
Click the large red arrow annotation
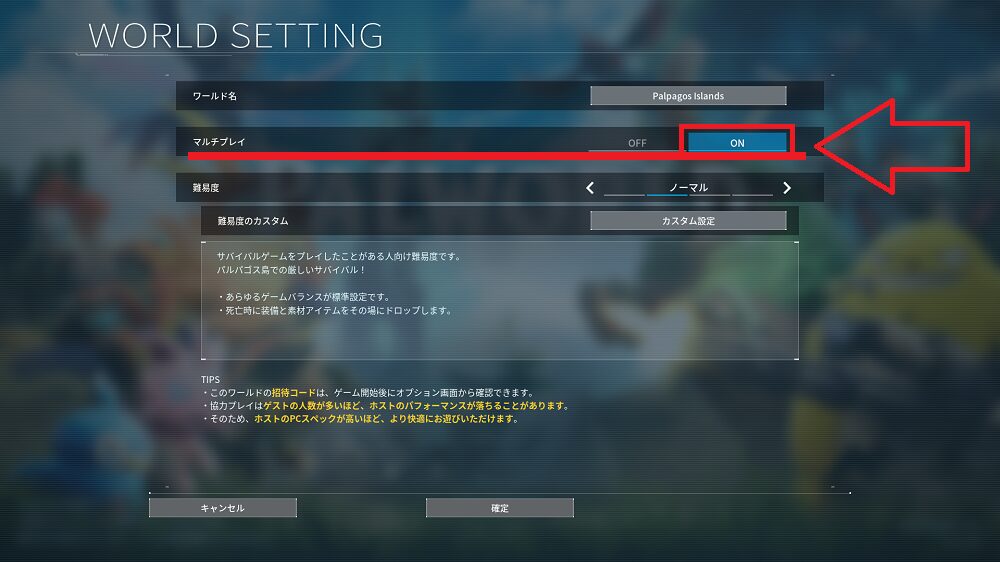(x=893, y=146)
